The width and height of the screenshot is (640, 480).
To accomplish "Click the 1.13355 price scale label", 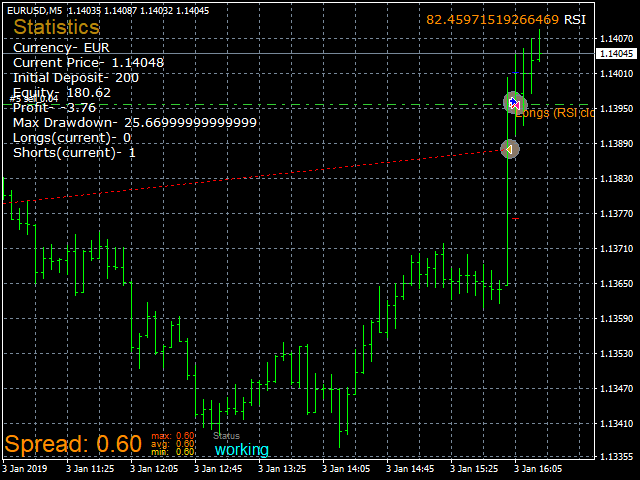I will (616, 456).
